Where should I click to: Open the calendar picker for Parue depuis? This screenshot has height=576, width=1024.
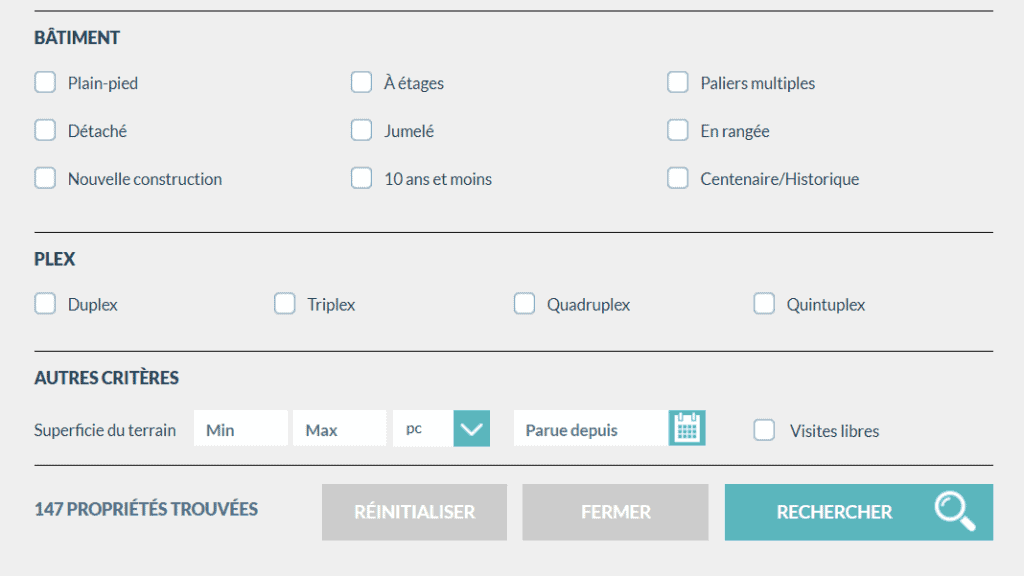pyautogui.click(x=687, y=427)
